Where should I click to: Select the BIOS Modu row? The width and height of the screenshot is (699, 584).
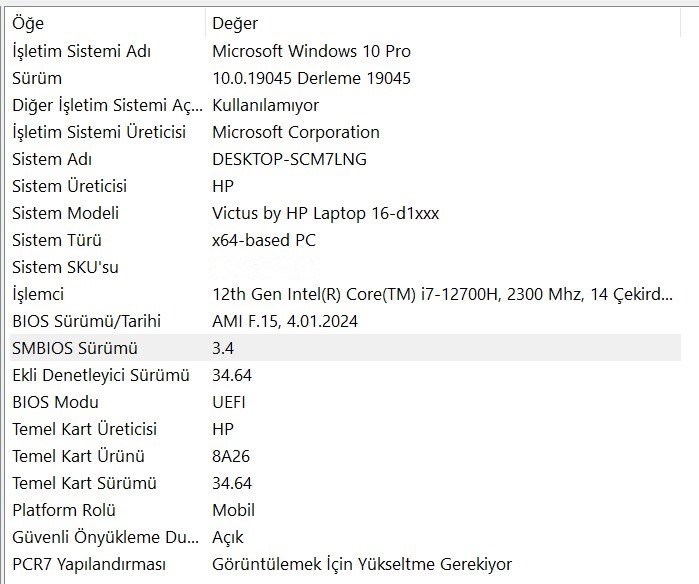pyautogui.click(x=55, y=402)
